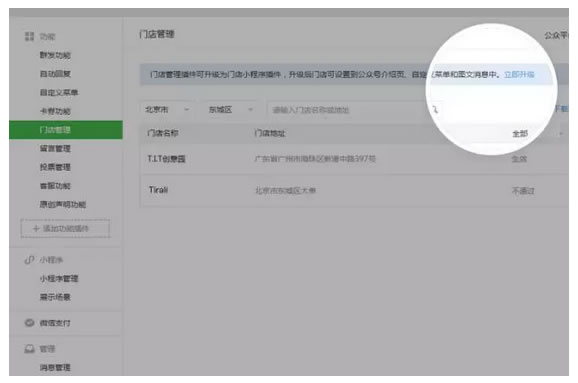
Task: Open 群发功能 in the sidebar
Action: [x=55, y=55]
